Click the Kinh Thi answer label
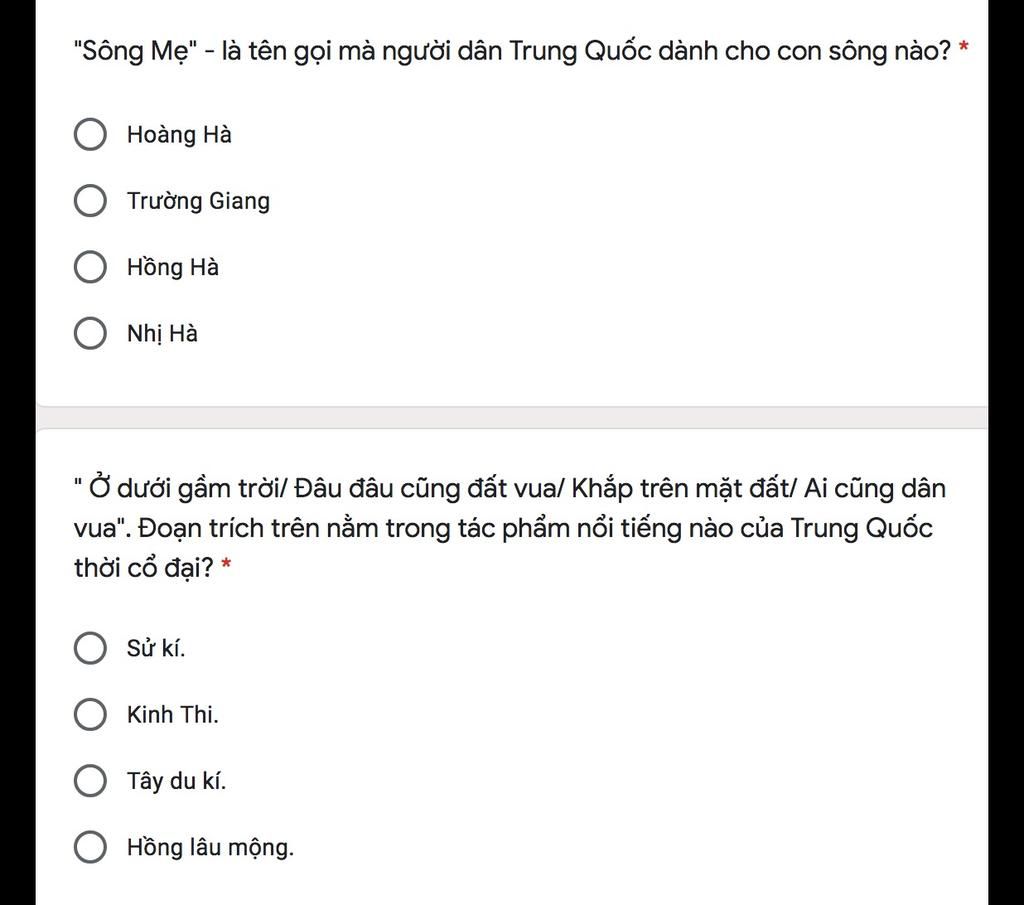The height and width of the screenshot is (905, 1024). pos(172,714)
